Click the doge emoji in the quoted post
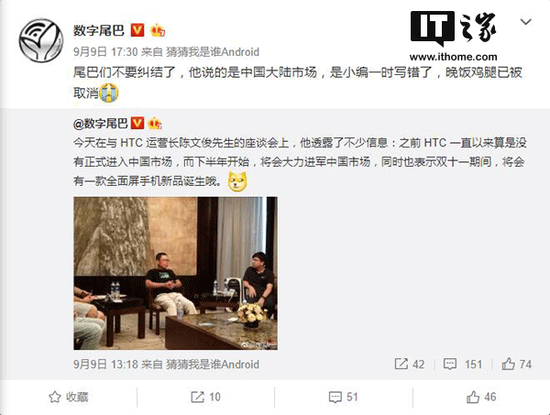This screenshot has height=415, width=550. pos(237,181)
